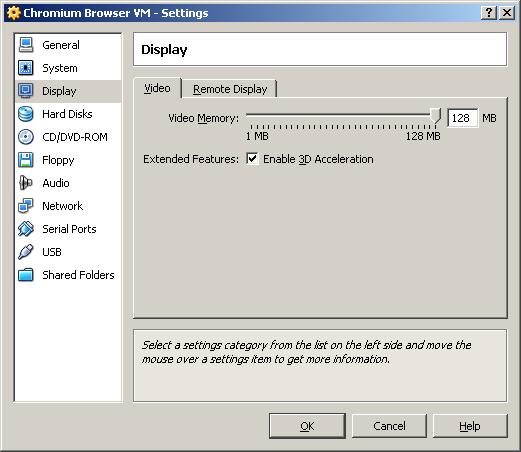Click the Hard Disks stack icon
Screen dimensions: 521x452
26,114
